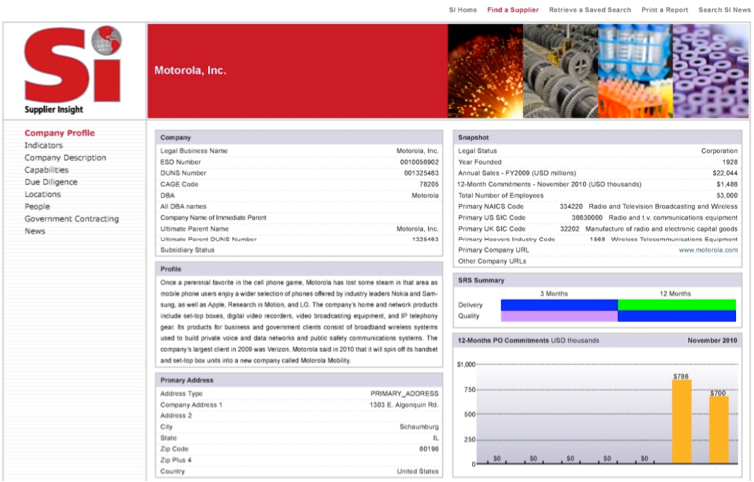Viewport: 754px width, 482px height.
Task: Click the PRIMARY_ADDRESS type value
Action: 404,394
